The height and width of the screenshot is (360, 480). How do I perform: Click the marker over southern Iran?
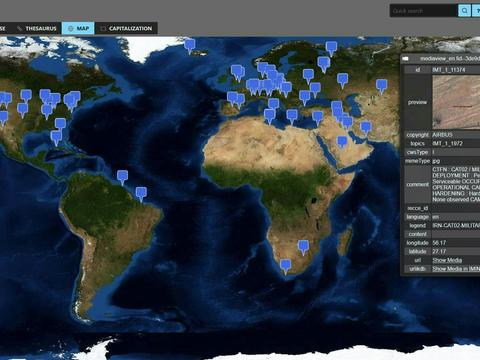(x=366, y=128)
